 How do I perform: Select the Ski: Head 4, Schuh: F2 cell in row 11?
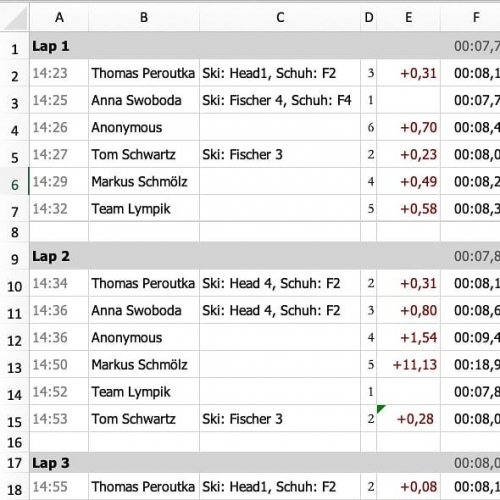tap(280, 310)
